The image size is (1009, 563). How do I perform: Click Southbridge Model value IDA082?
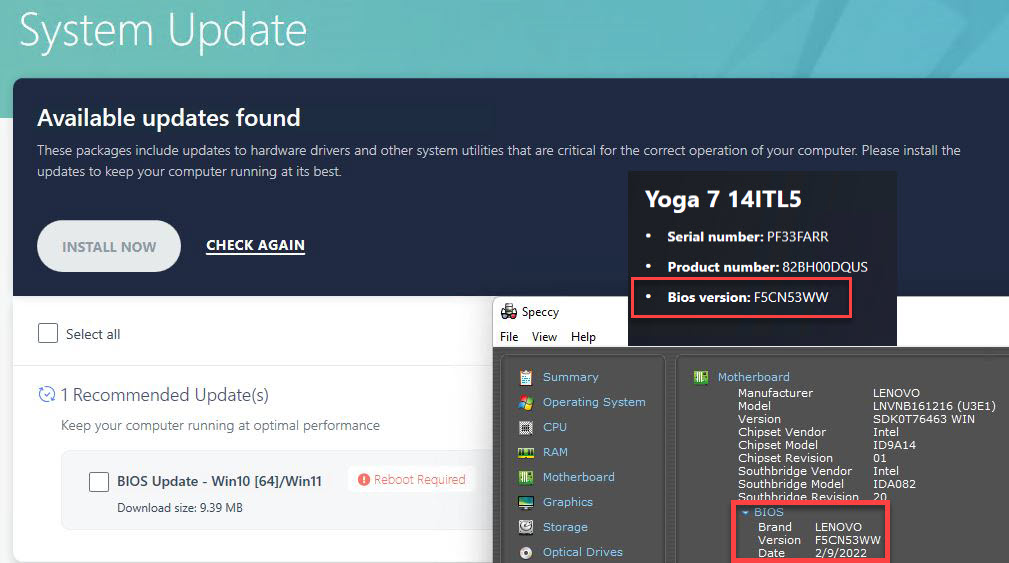point(894,484)
